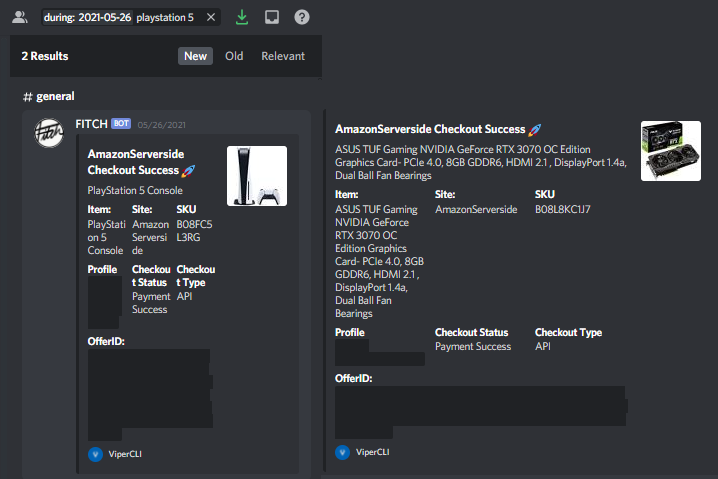This screenshot has width=718, height=479.
Task: Click the 05/26/2021 message timestamp
Action: (162, 125)
